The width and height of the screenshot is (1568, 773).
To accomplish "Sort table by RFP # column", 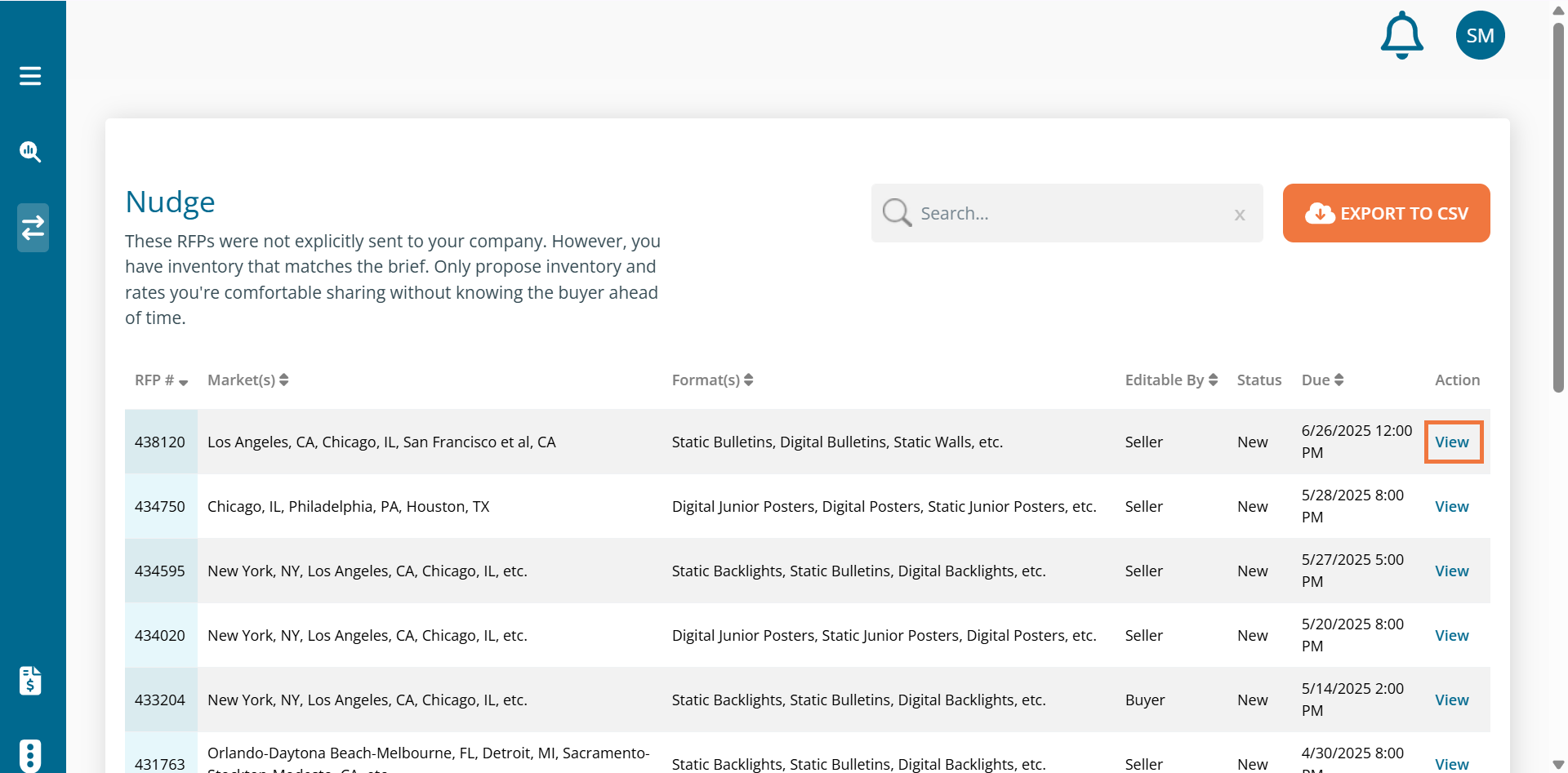I will 161,380.
